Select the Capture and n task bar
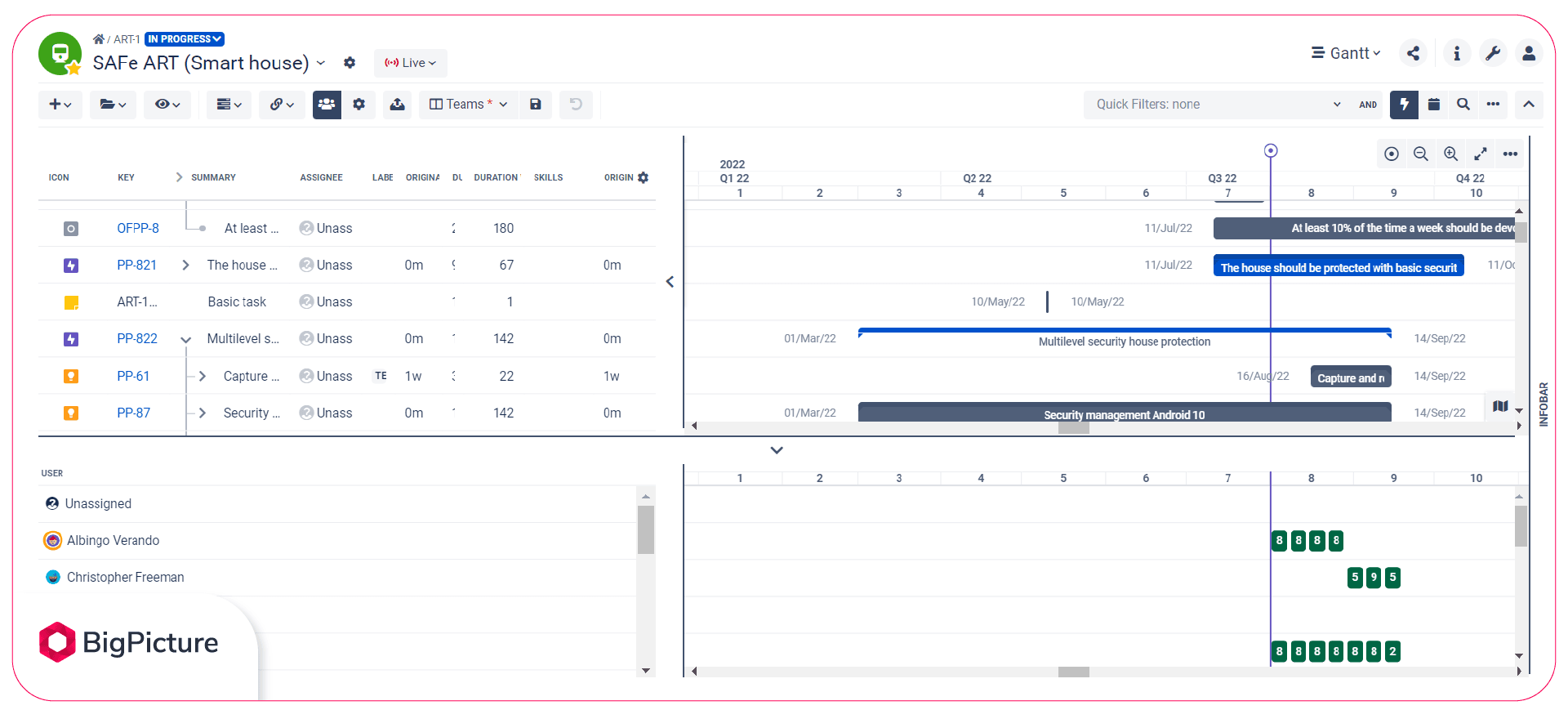Screen dimensions: 1568x719 pos(1351,377)
